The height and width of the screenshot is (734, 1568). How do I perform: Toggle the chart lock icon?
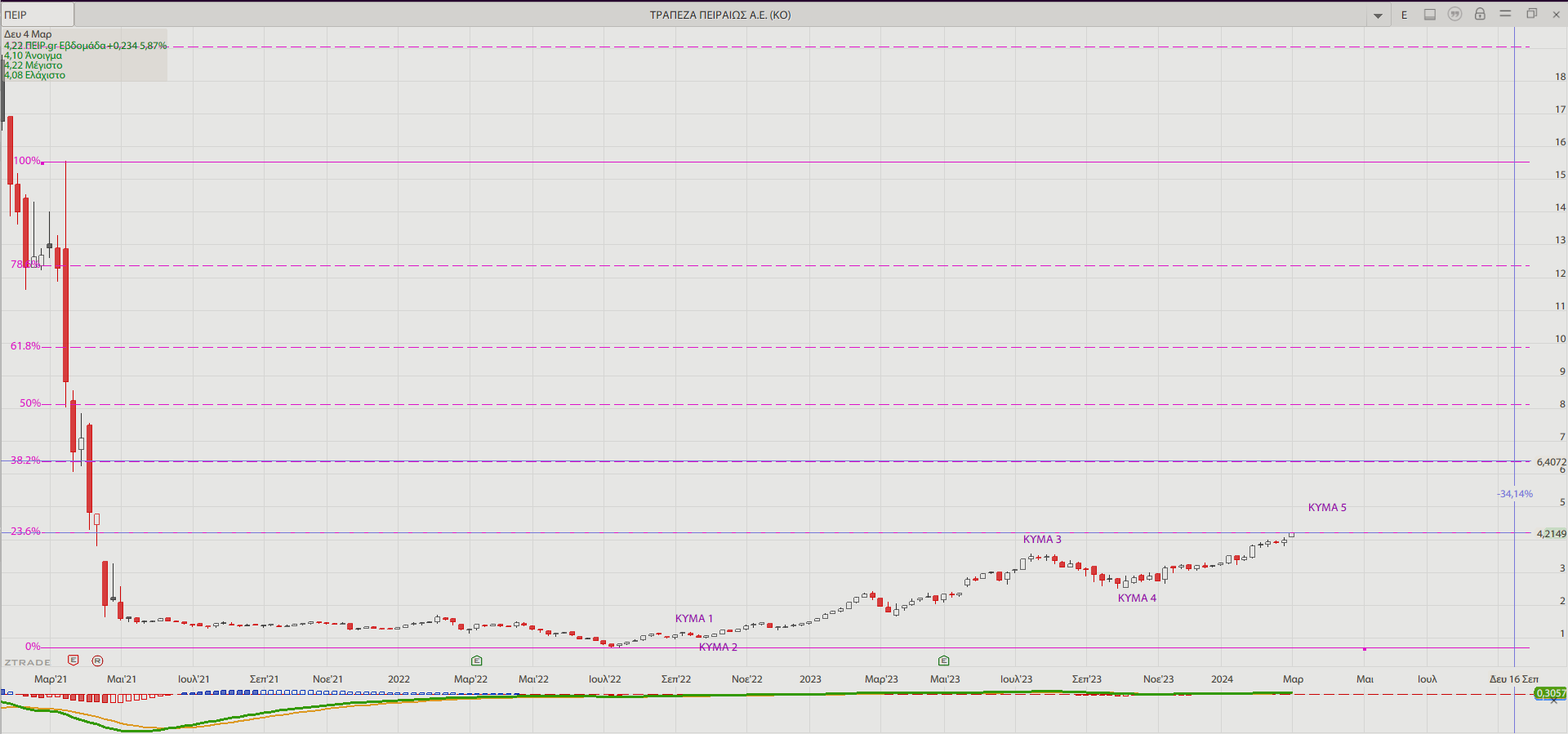[x=1480, y=14]
